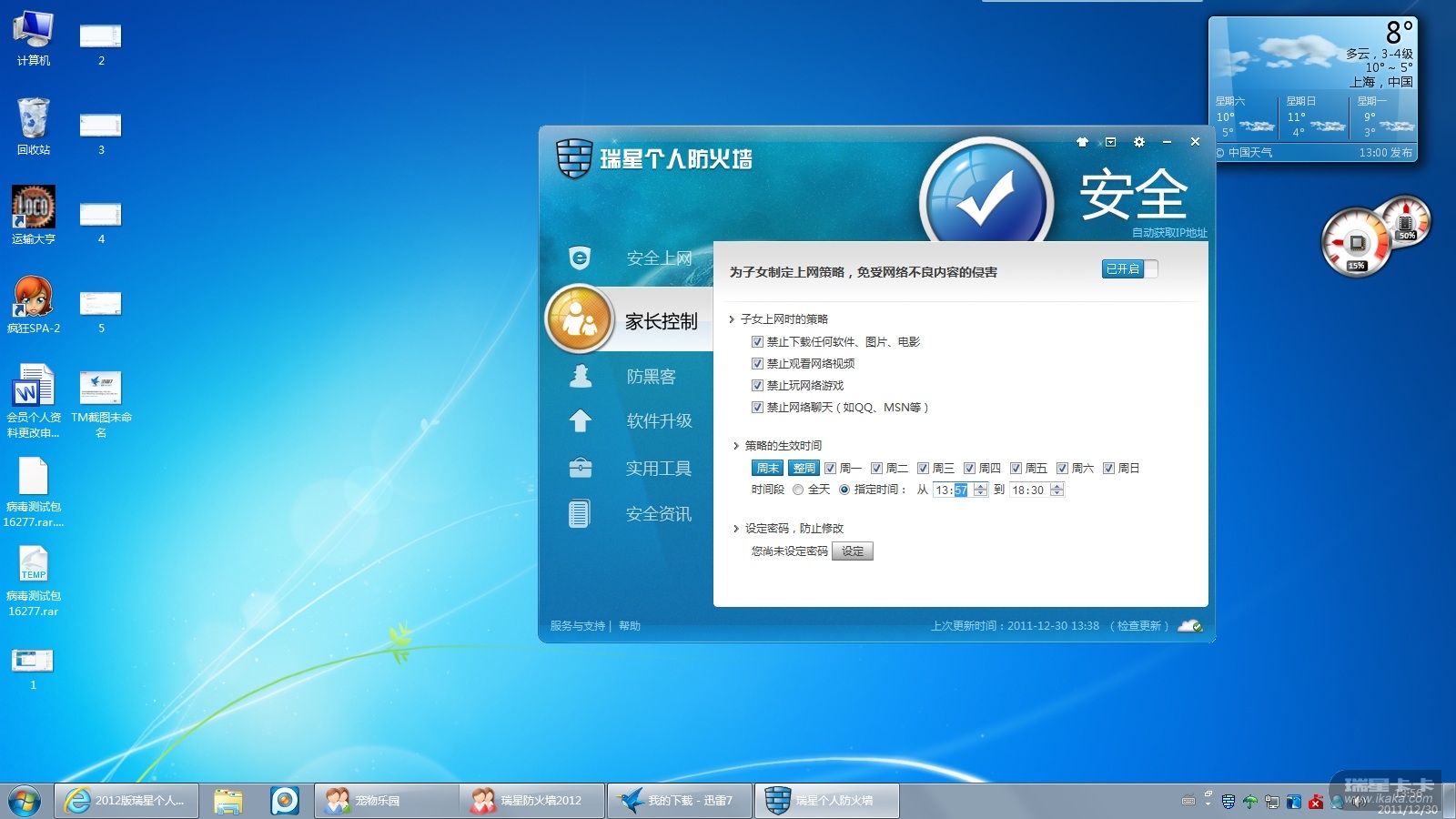Uncheck the 周一 day checkbox
Image resolution: width=1456 pixels, height=819 pixels.
830,469
